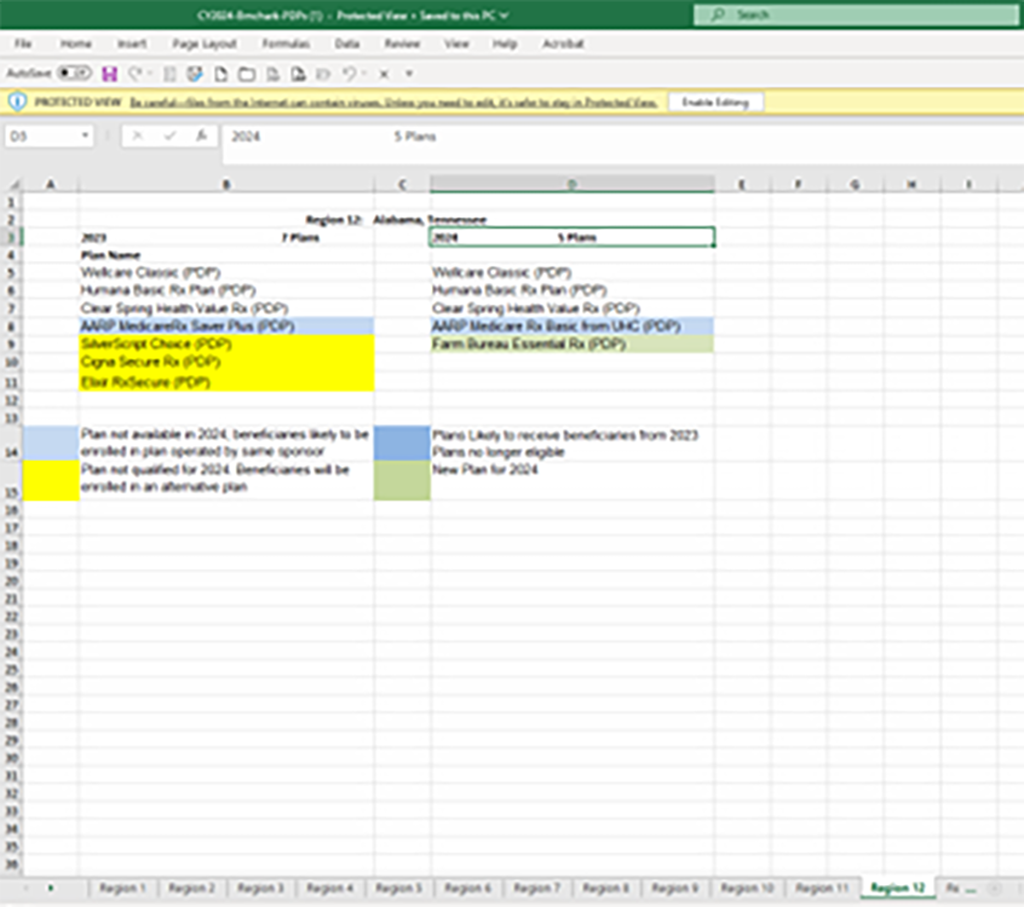Open the Home ribbon tab
This screenshot has width=1024, height=907.
click(76, 44)
